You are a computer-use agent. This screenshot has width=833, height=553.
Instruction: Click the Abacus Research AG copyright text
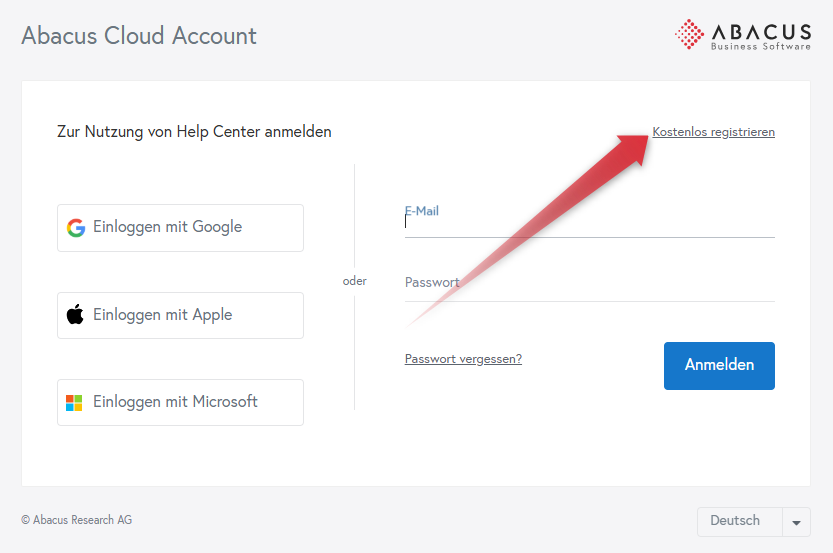76,520
